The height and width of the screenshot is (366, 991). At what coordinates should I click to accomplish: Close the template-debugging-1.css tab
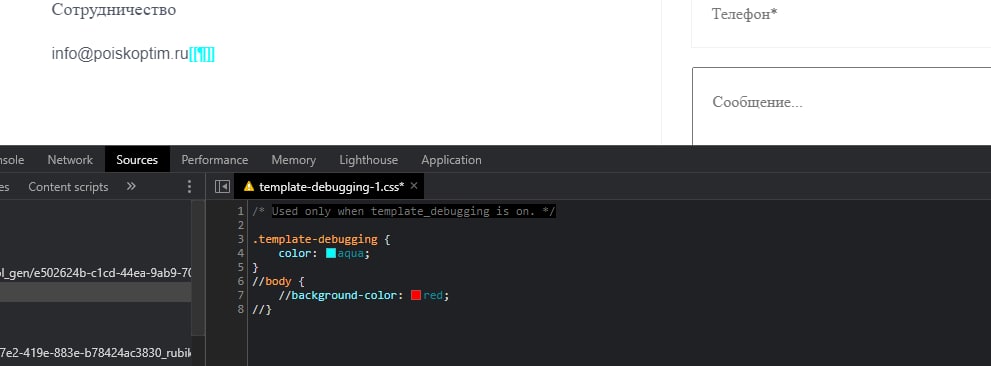414,186
